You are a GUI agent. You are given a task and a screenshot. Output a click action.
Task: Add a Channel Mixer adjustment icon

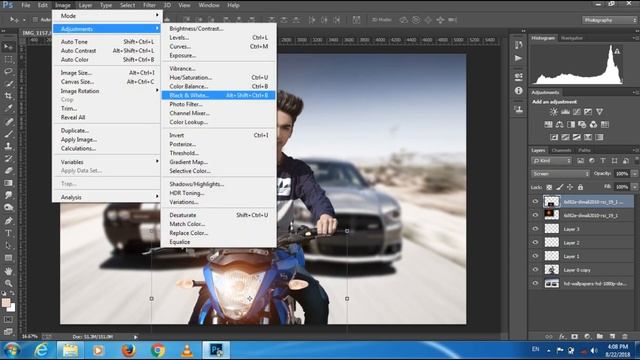[593, 124]
